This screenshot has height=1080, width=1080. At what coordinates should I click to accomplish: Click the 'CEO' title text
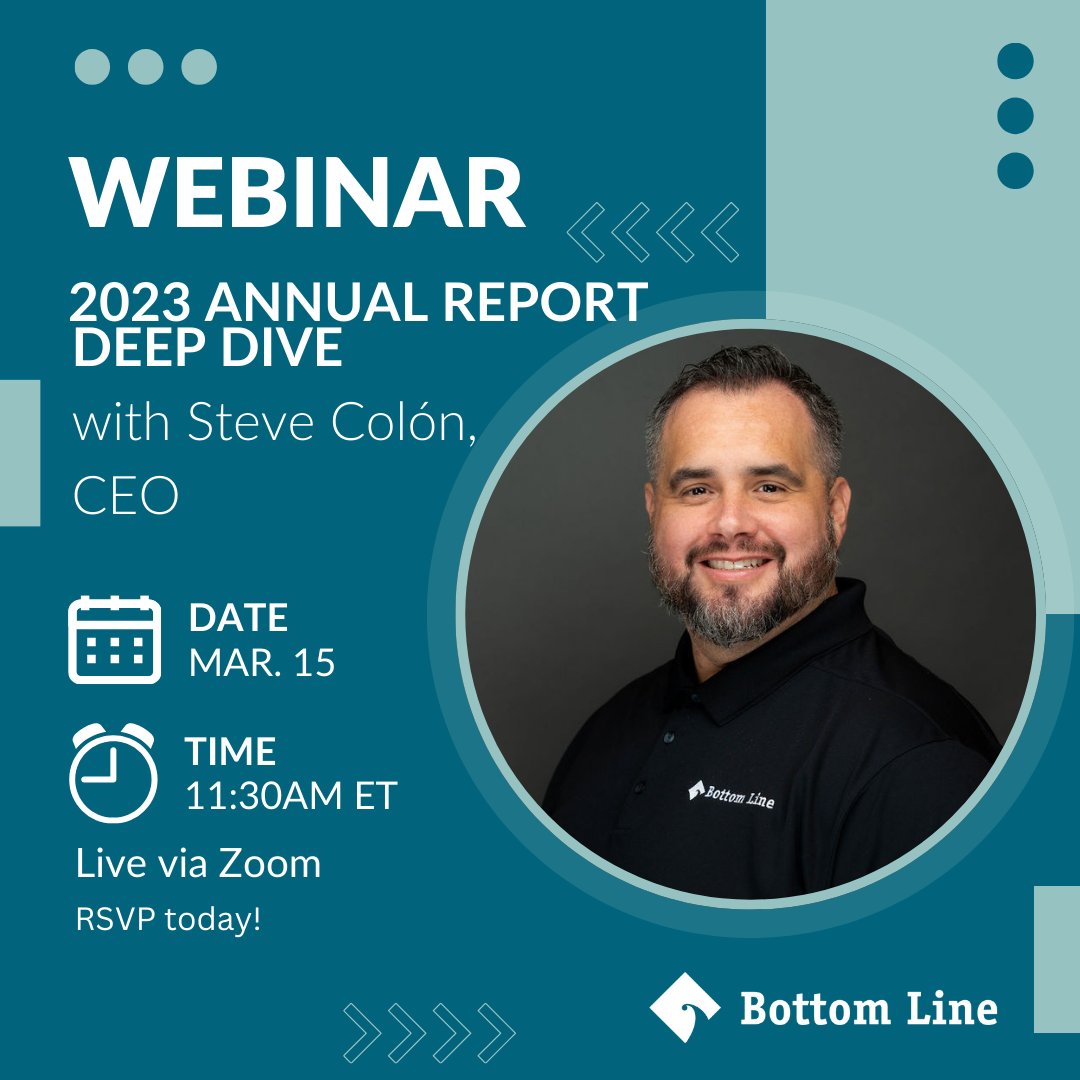click(126, 495)
